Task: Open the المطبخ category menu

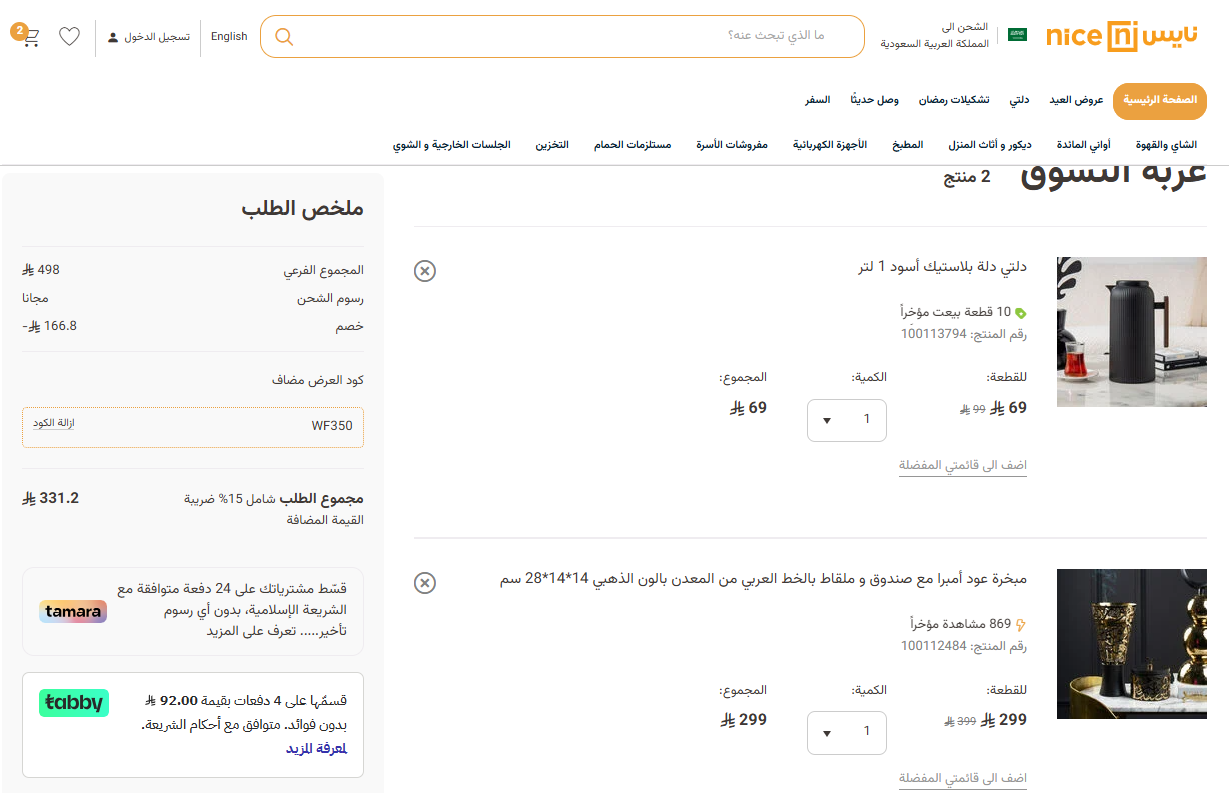Action: point(907,144)
